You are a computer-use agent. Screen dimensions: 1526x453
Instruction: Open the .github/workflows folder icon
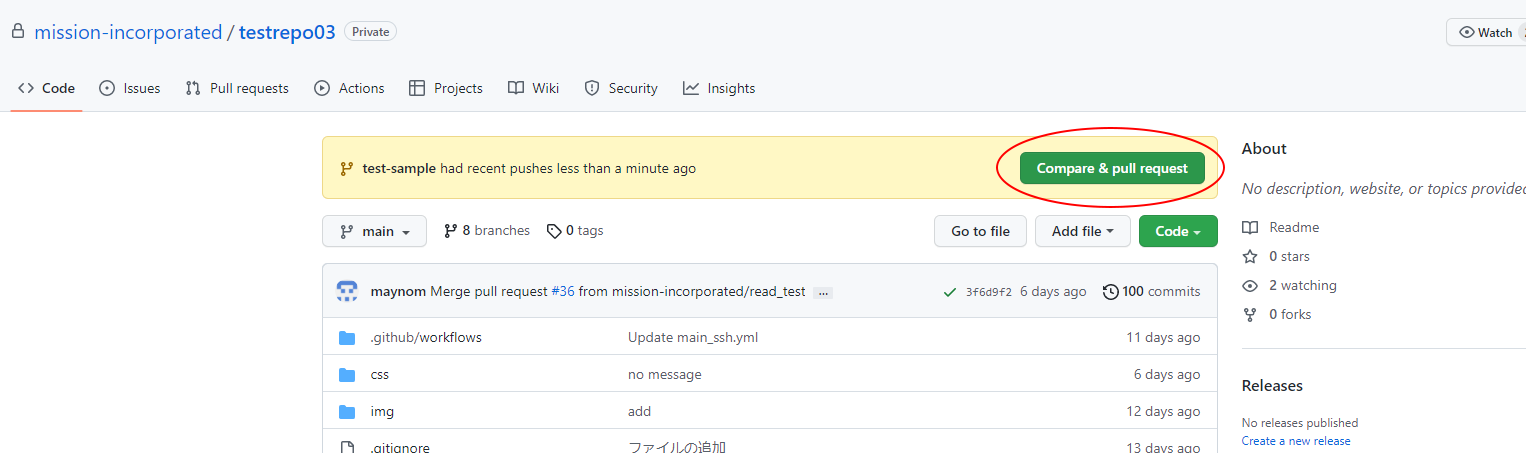tap(347, 338)
